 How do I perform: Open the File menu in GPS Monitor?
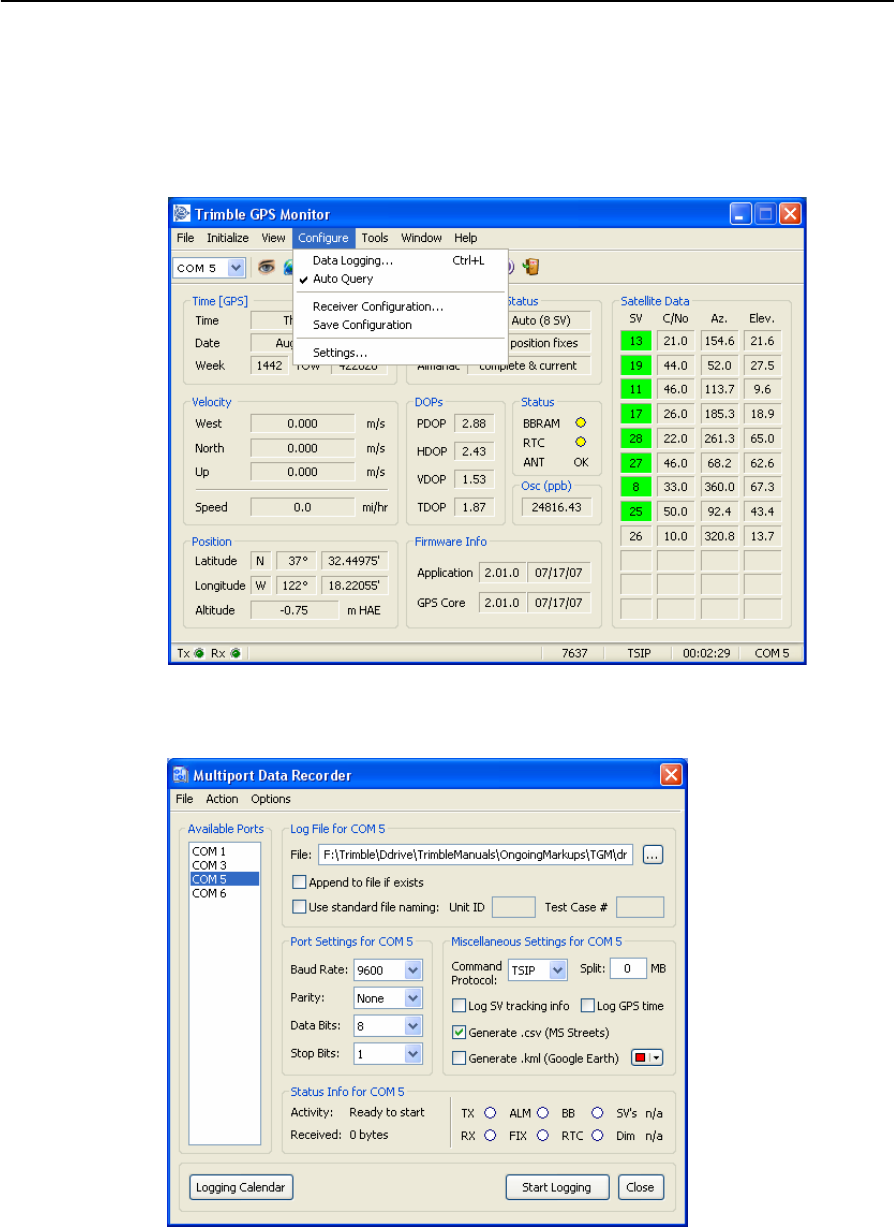click(185, 238)
